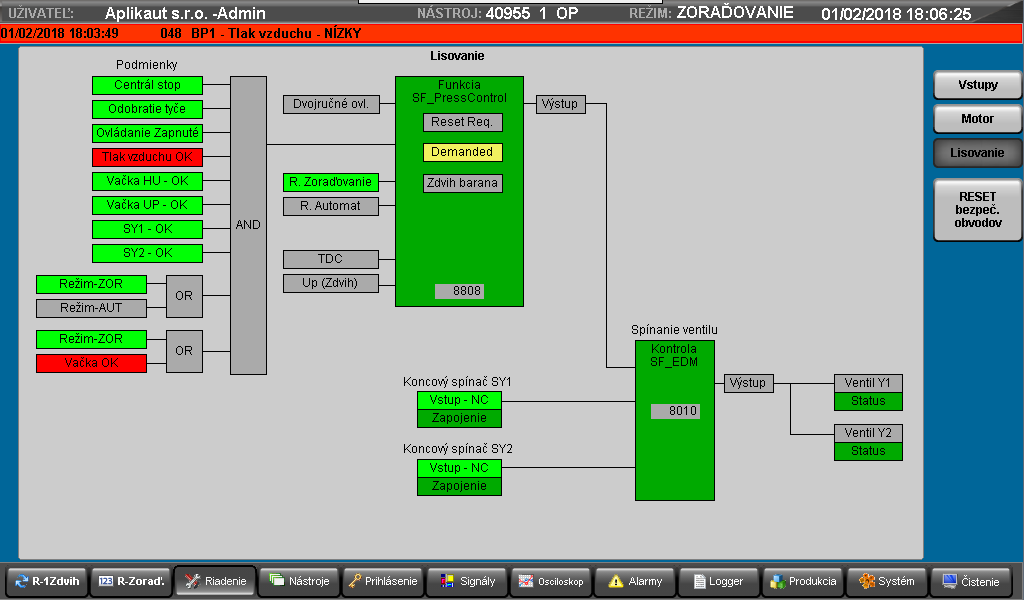1024x600 pixels.
Task: Click Zapojenie of Koncový spínač SY2
Action: (x=459, y=486)
